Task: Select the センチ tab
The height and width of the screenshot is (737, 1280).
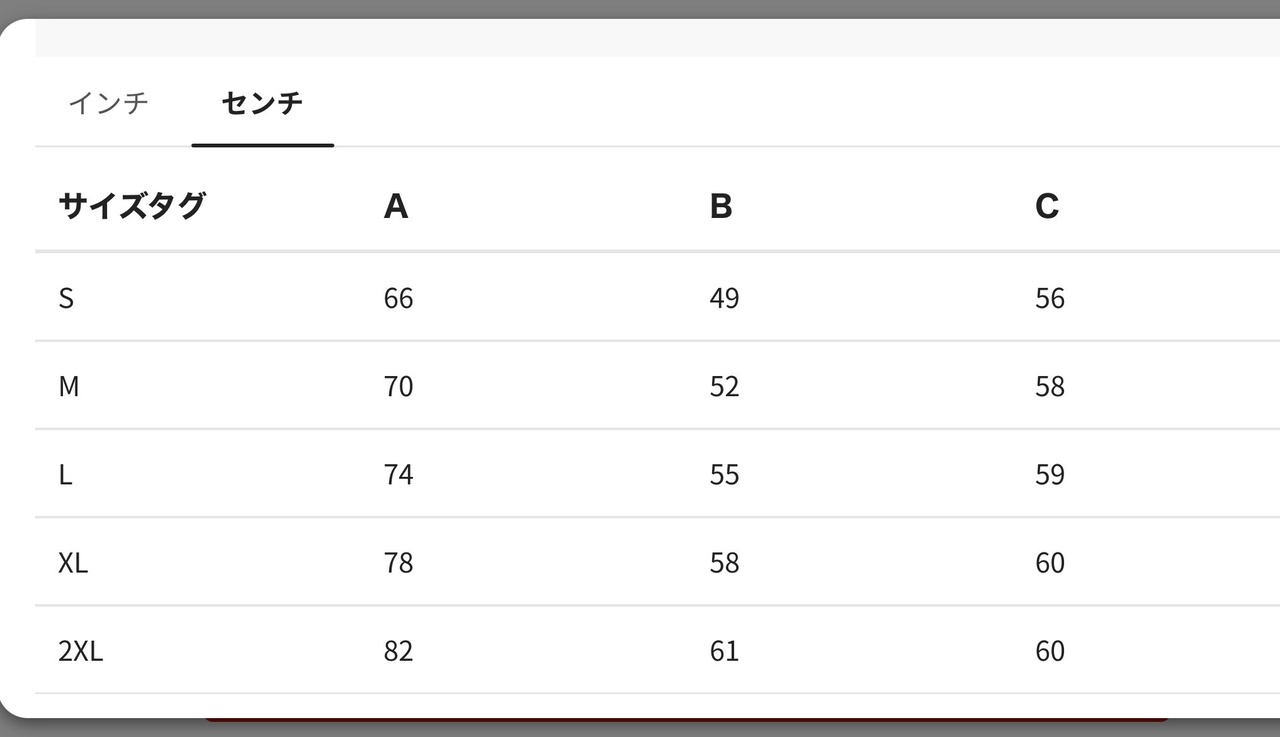Action: (x=262, y=102)
